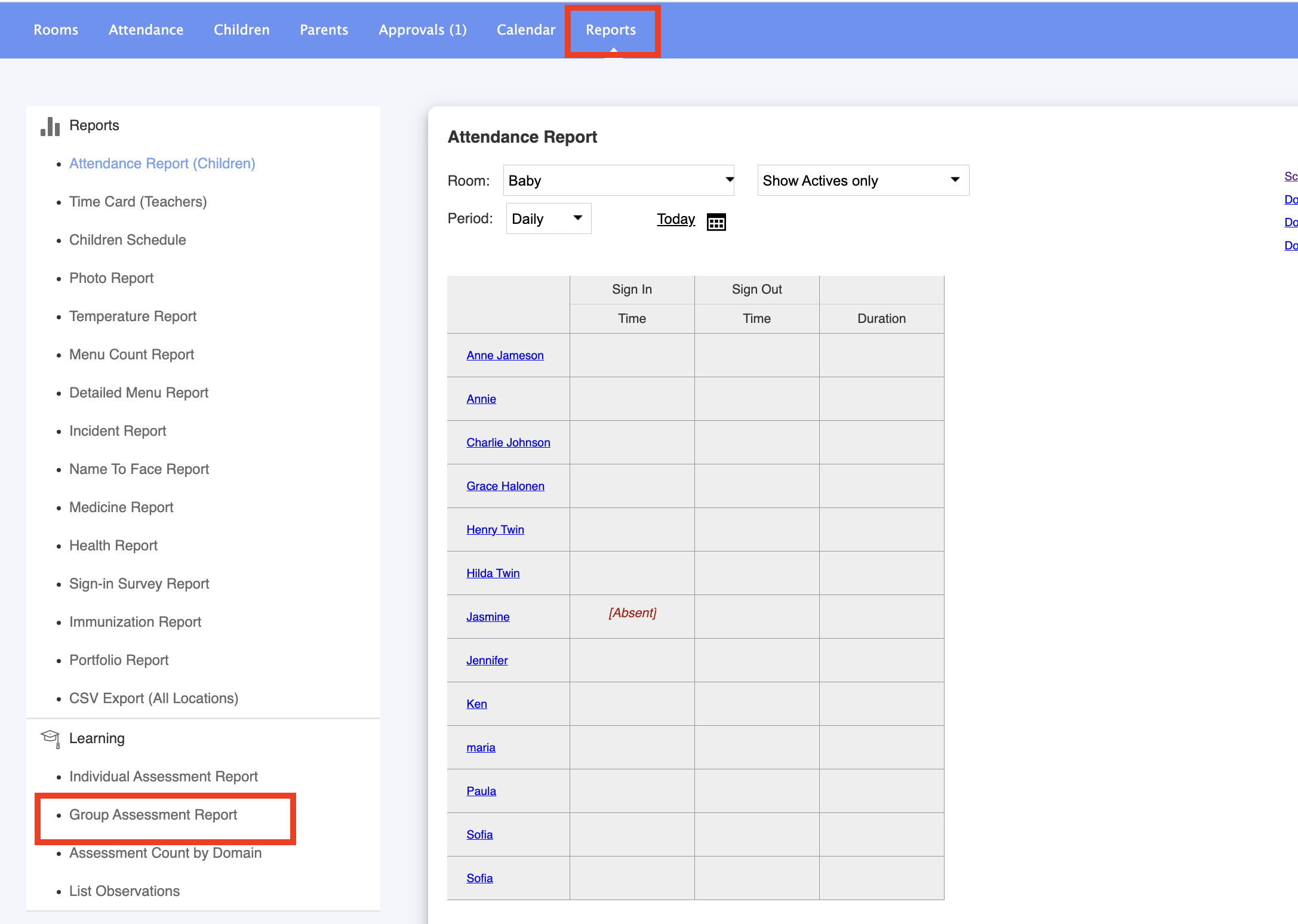This screenshot has width=1298, height=924.
Task: Open the Immunization Report
Action: coord(135,622)
